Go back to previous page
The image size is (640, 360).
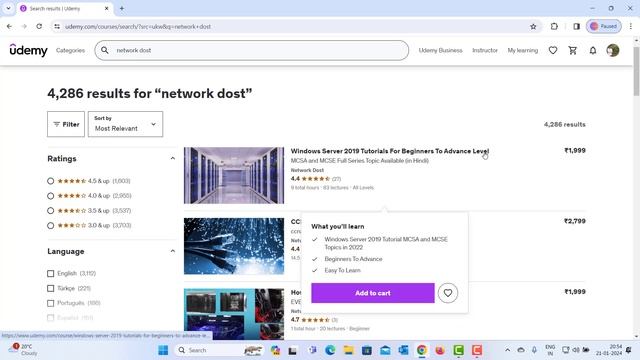point(9,27)
